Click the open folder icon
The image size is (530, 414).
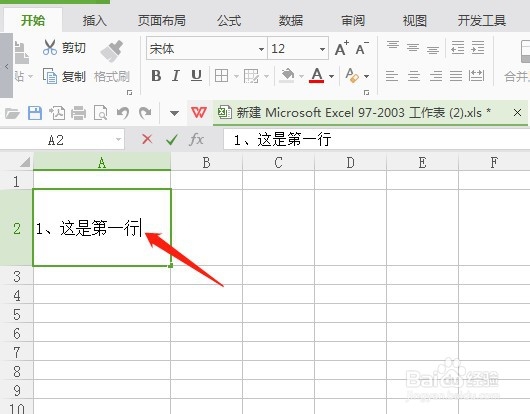click(x=12, y=113)
